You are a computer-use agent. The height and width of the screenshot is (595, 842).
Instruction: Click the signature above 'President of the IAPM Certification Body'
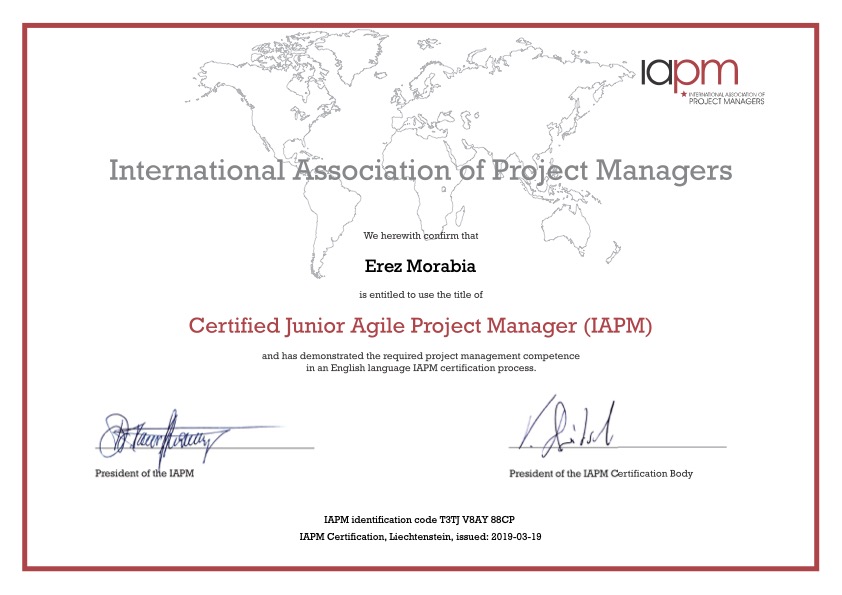(x=567, y=426)
